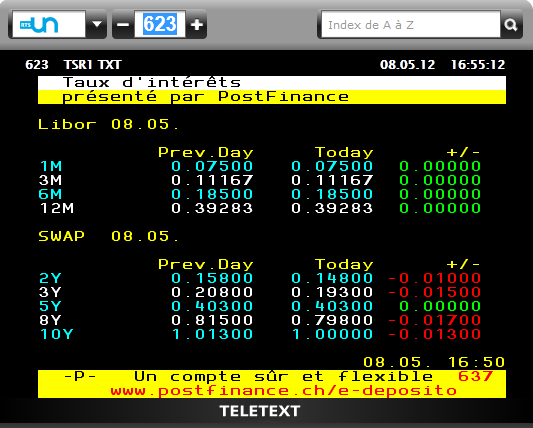Increase page number with plus button
This screenshot has width=533, height=428.
click(196, 24)
